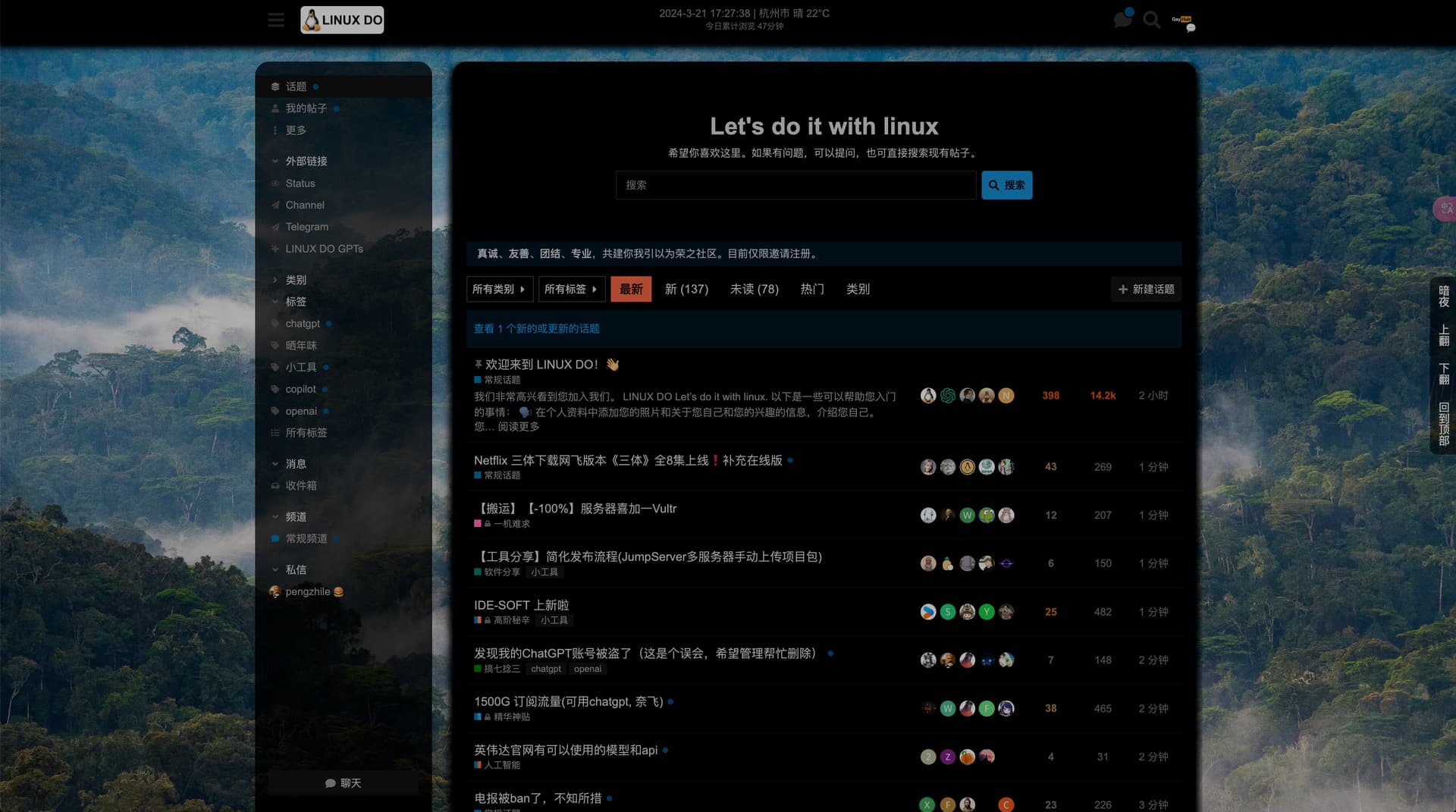1456x812 pixels.
Task: Open topic 英伟达官网有可以使用的模型和api
Action: pos(566,751)
